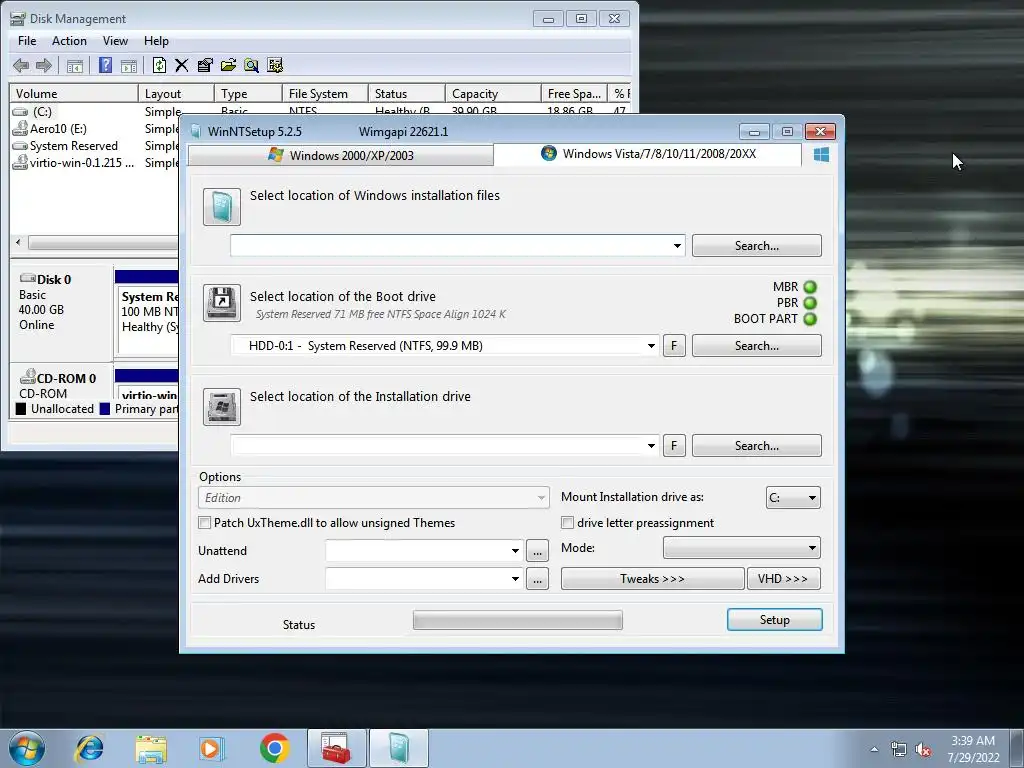The width and height of the screenshot is (1024, 768).
Task: Expand the Boot drive HDD-0:1 dropdown
Action: click(x=651, y=346)
